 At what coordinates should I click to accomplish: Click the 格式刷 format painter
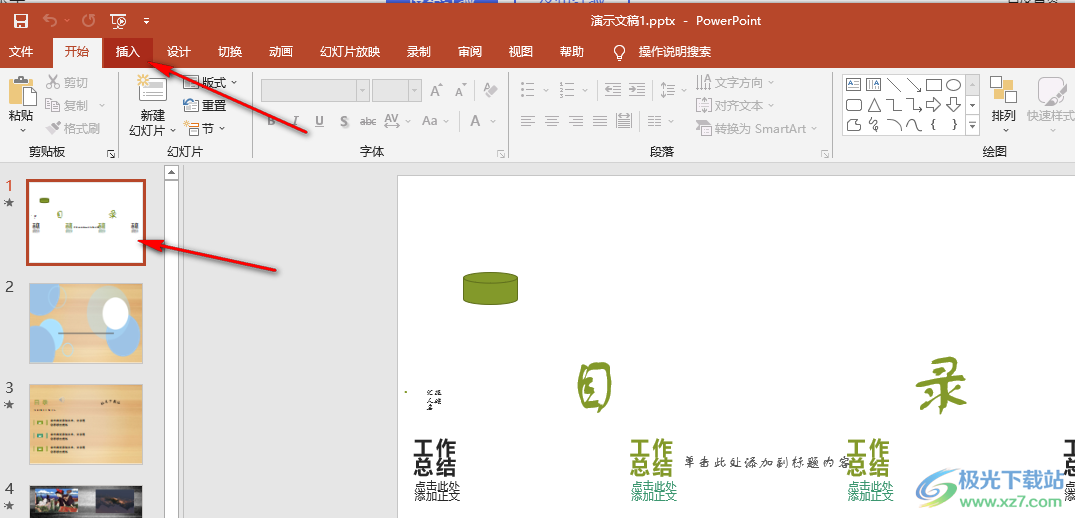[x=73, y=128]
